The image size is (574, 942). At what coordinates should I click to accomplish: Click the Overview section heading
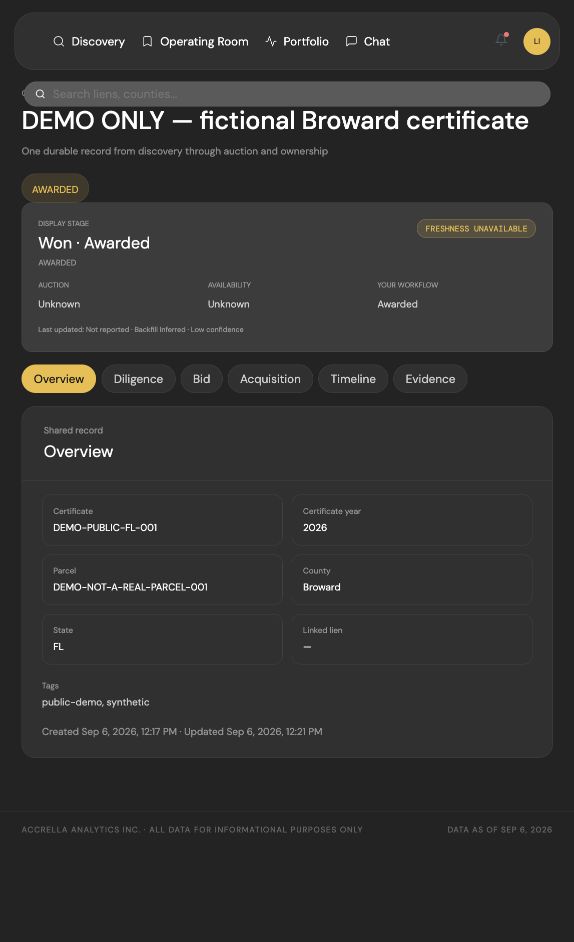[78, 451]
